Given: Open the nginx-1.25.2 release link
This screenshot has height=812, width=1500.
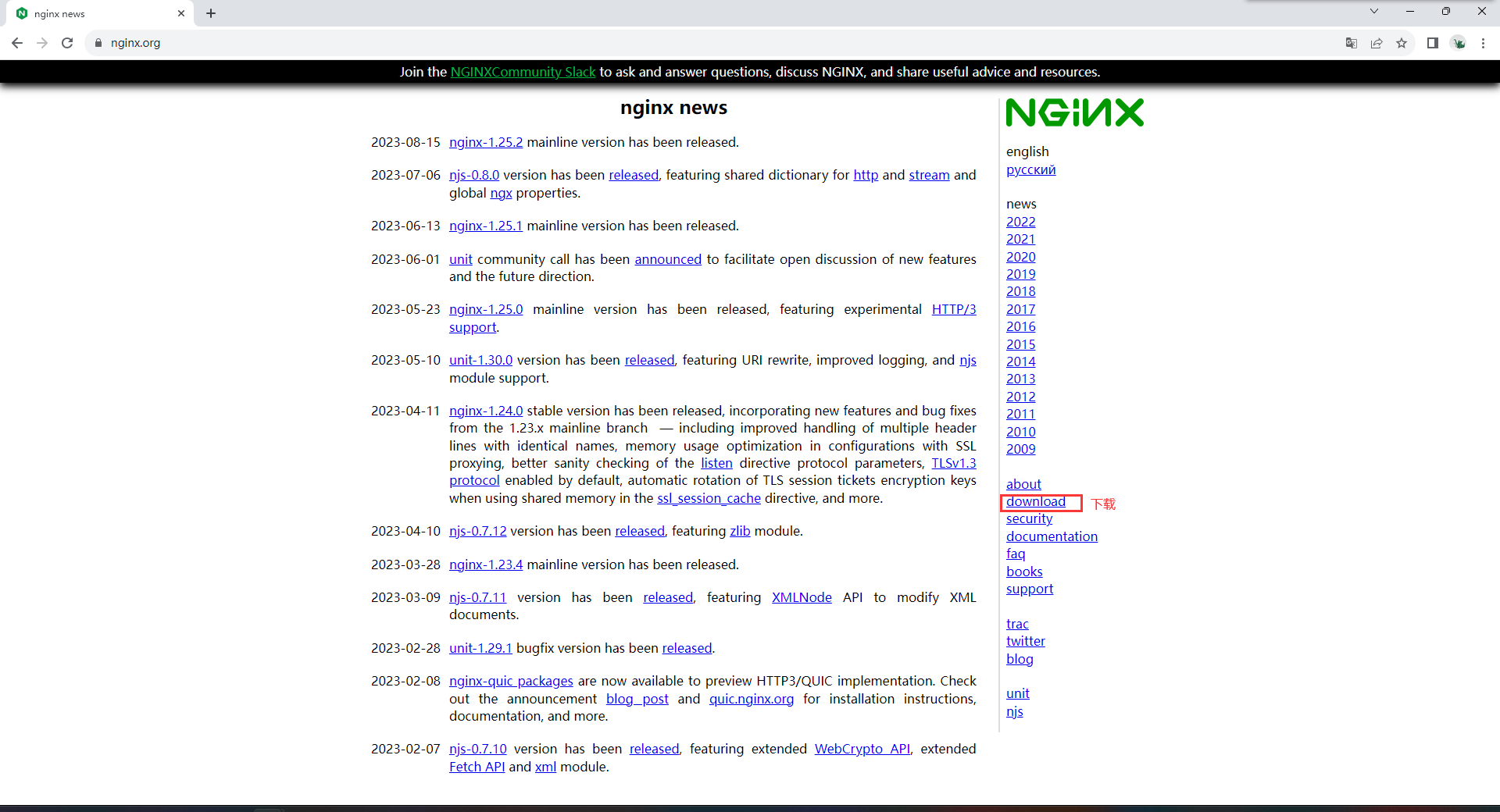Looking at the screenshot, I should (486, 142).
